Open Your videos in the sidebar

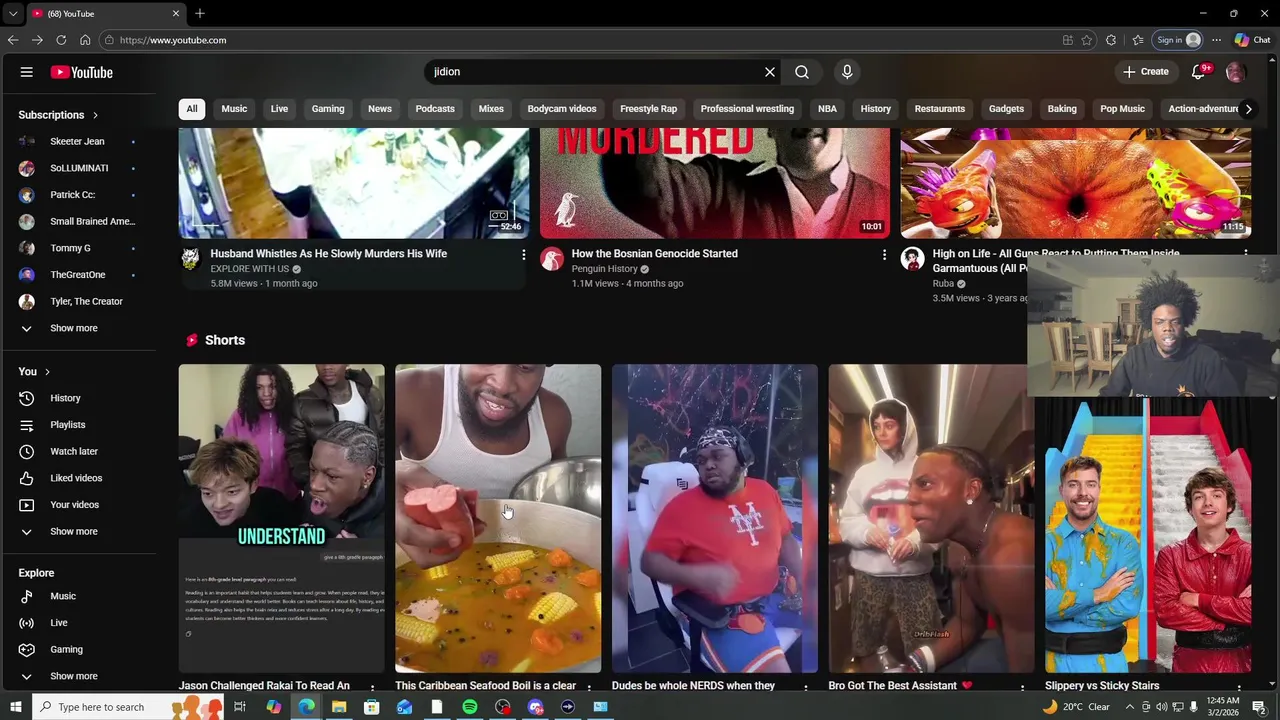click(x=74, y=505)
